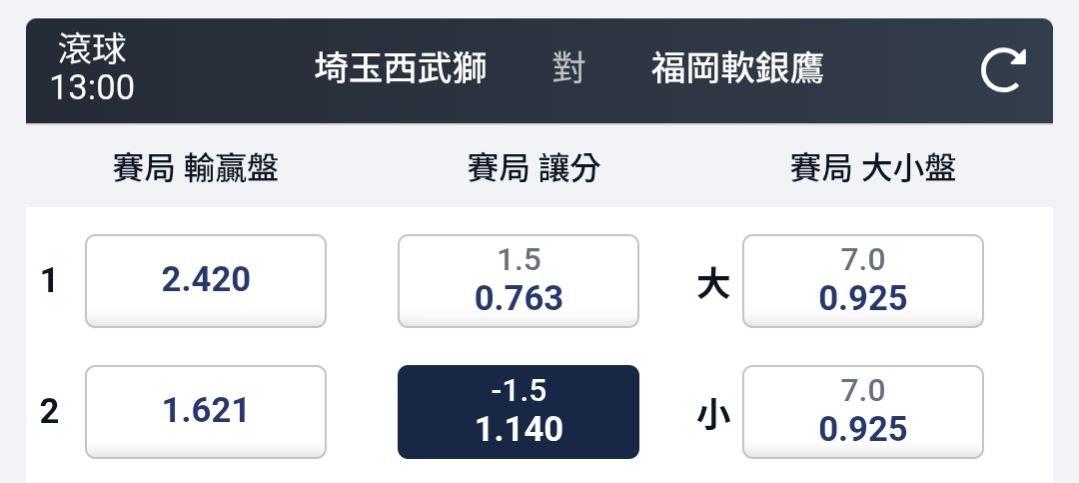Click the 埼玉西武獅 team name
Screen dimensions: 1079x483
(x=400, y=69)
